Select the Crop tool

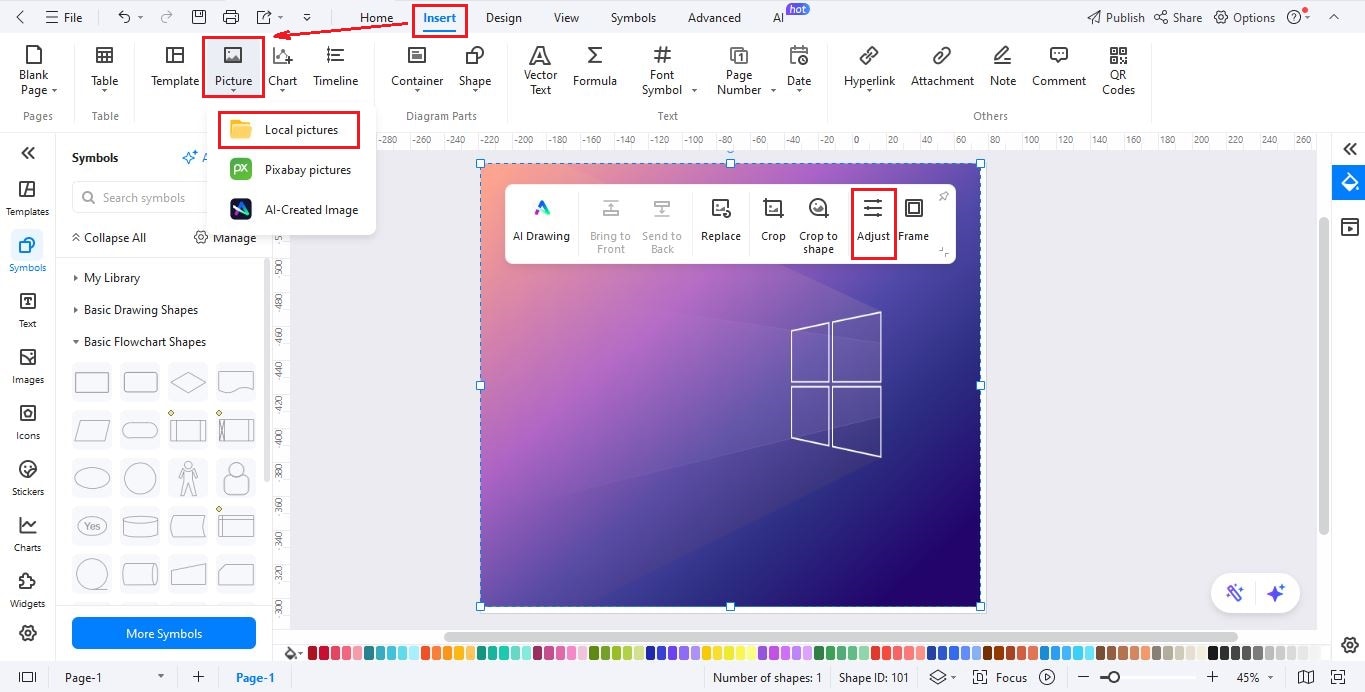(x=773, y=221)
